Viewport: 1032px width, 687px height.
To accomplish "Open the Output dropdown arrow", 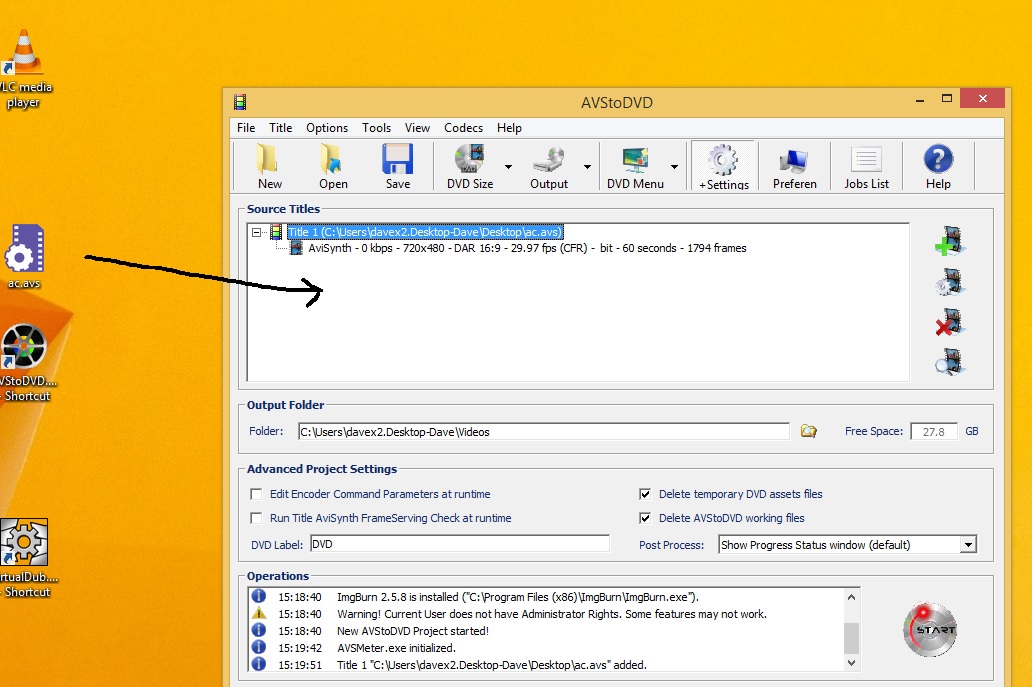I will point(587,166).
